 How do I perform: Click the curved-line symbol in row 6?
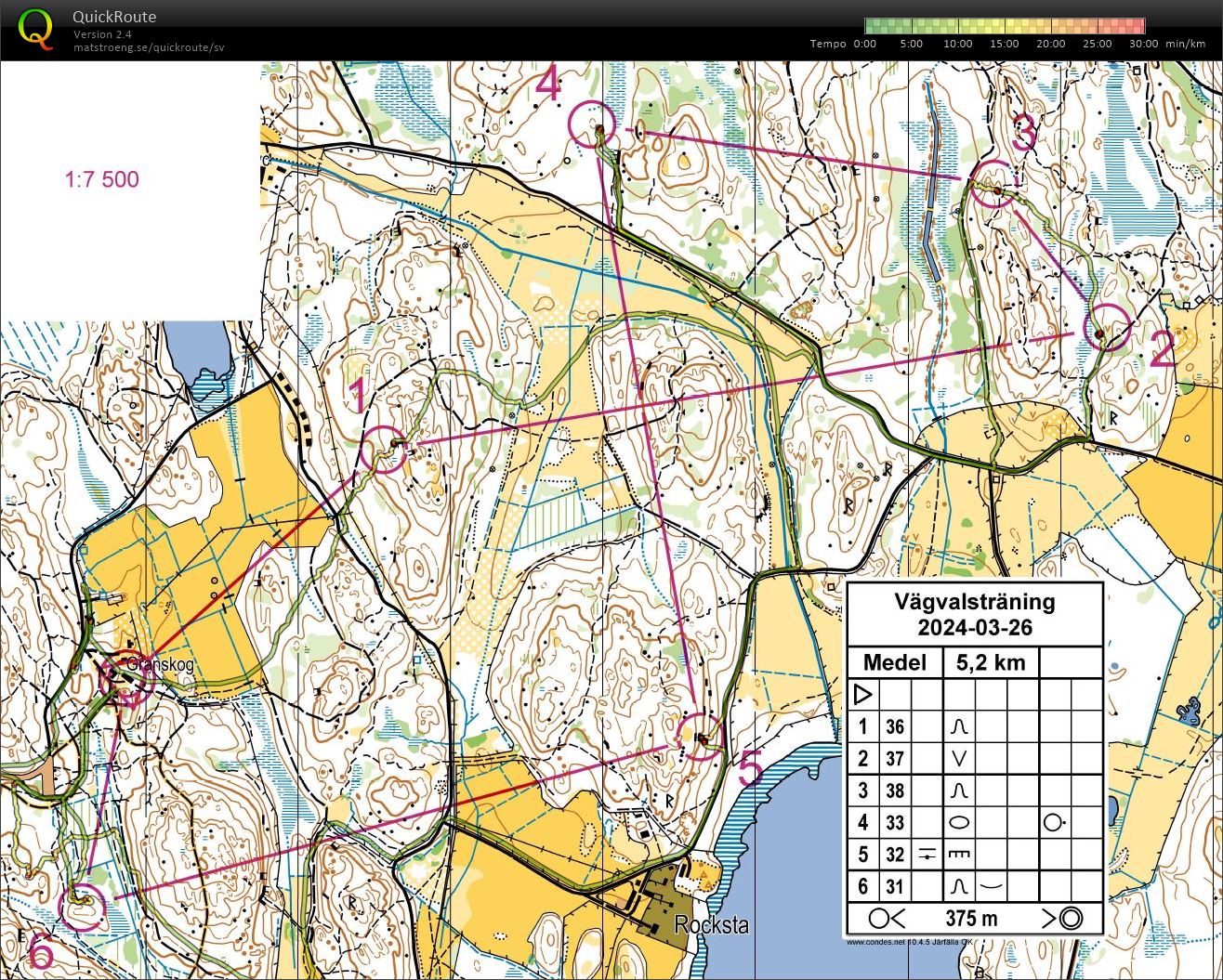coord(992,886)
